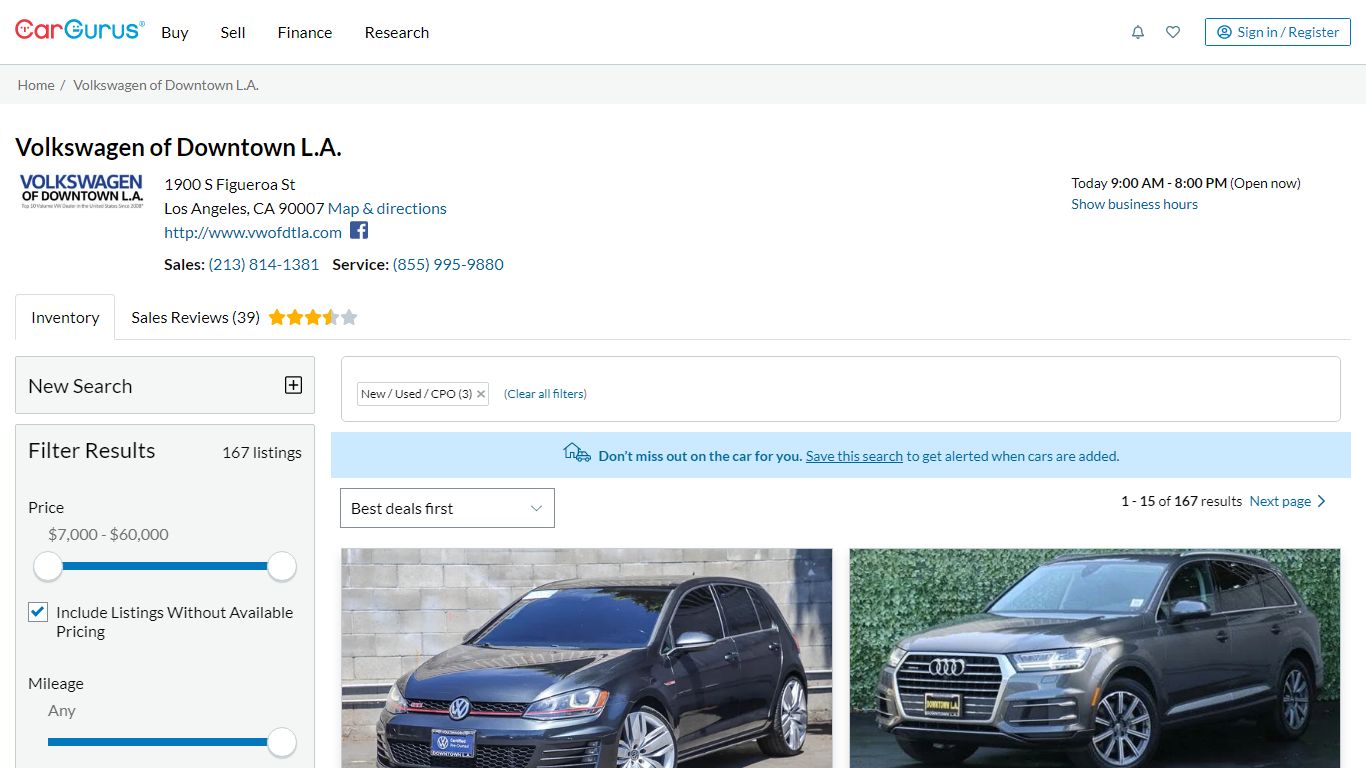Open notifications bell icon
This screenshot has height=768, width=1366.
1138,32
